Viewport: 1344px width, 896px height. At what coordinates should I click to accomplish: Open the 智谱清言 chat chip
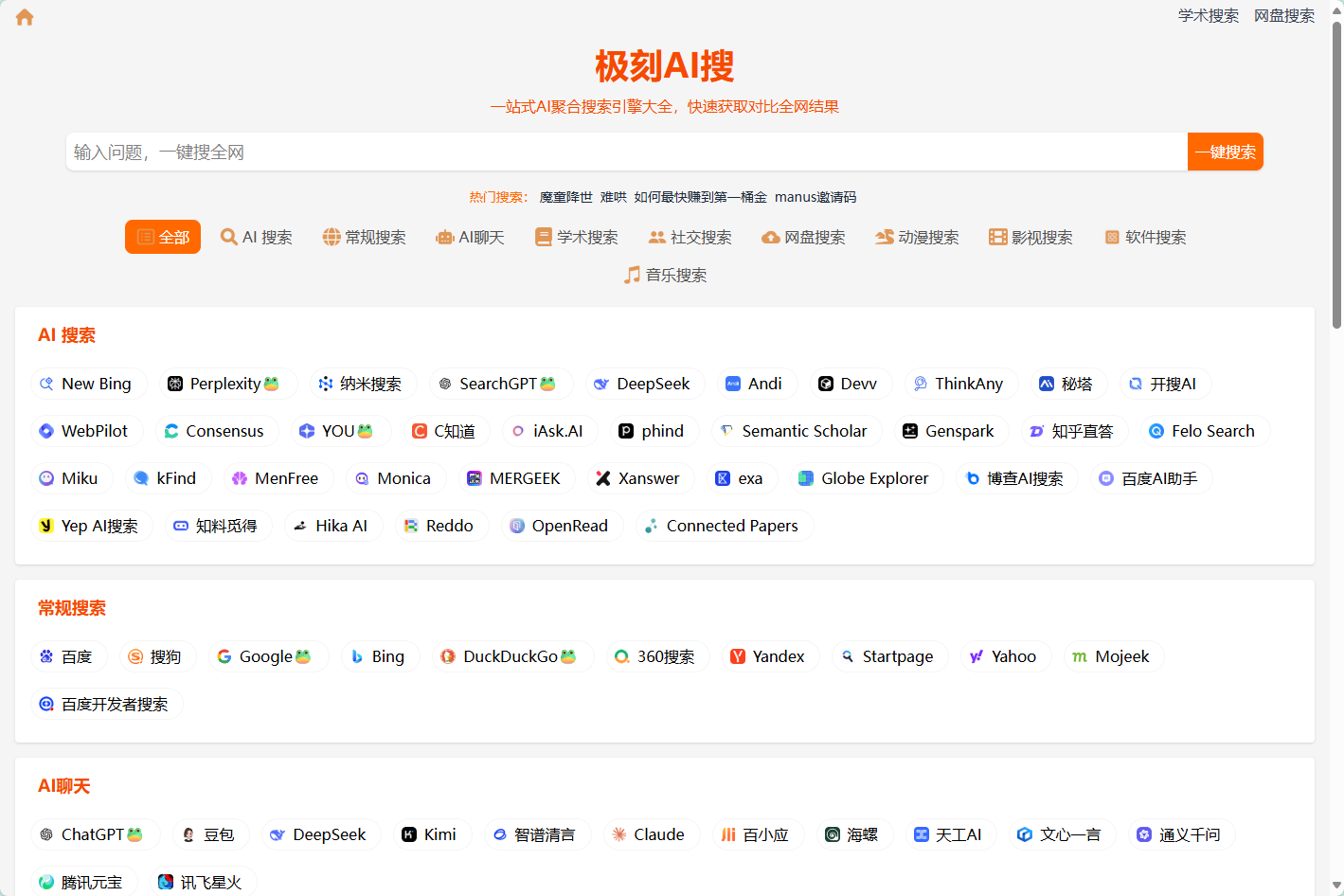[x=535, y=834]
